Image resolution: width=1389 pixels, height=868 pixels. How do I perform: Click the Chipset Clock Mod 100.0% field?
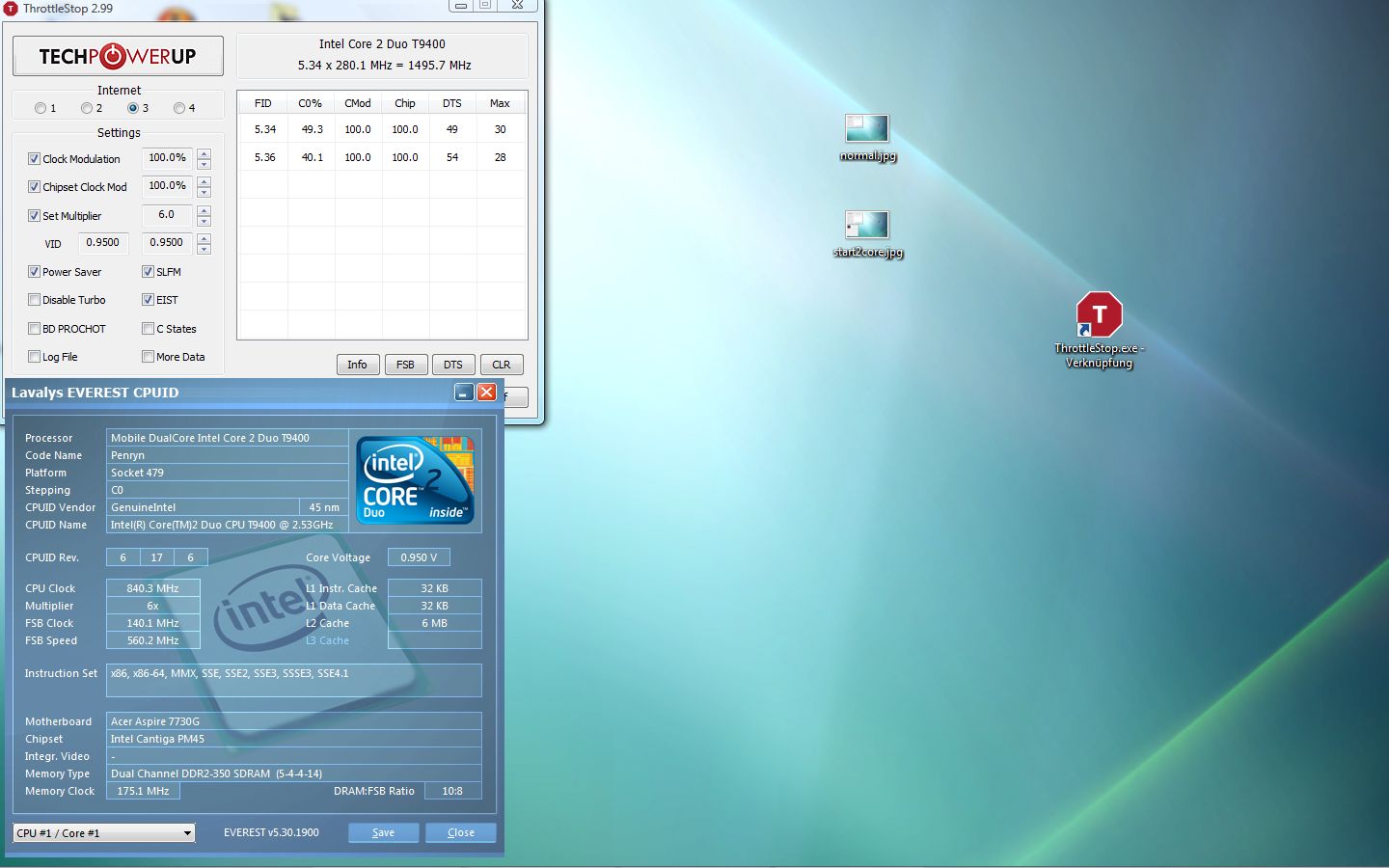pyautogui.click(x=168, y=186)
